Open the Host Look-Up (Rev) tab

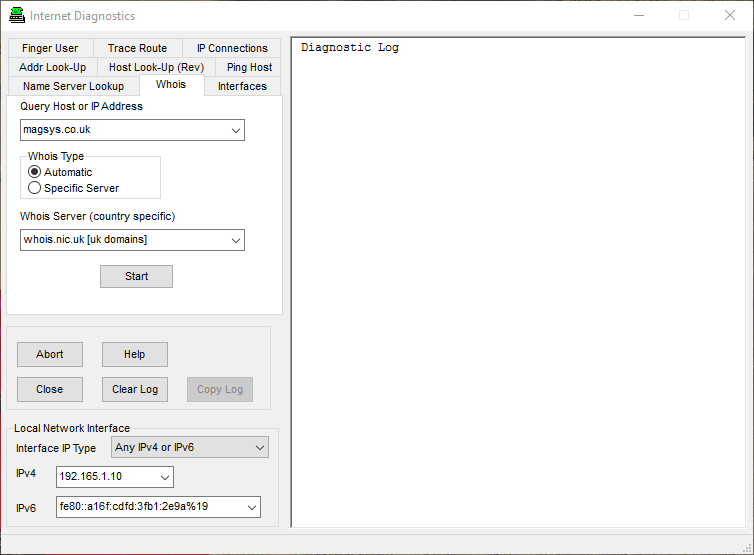156,67
